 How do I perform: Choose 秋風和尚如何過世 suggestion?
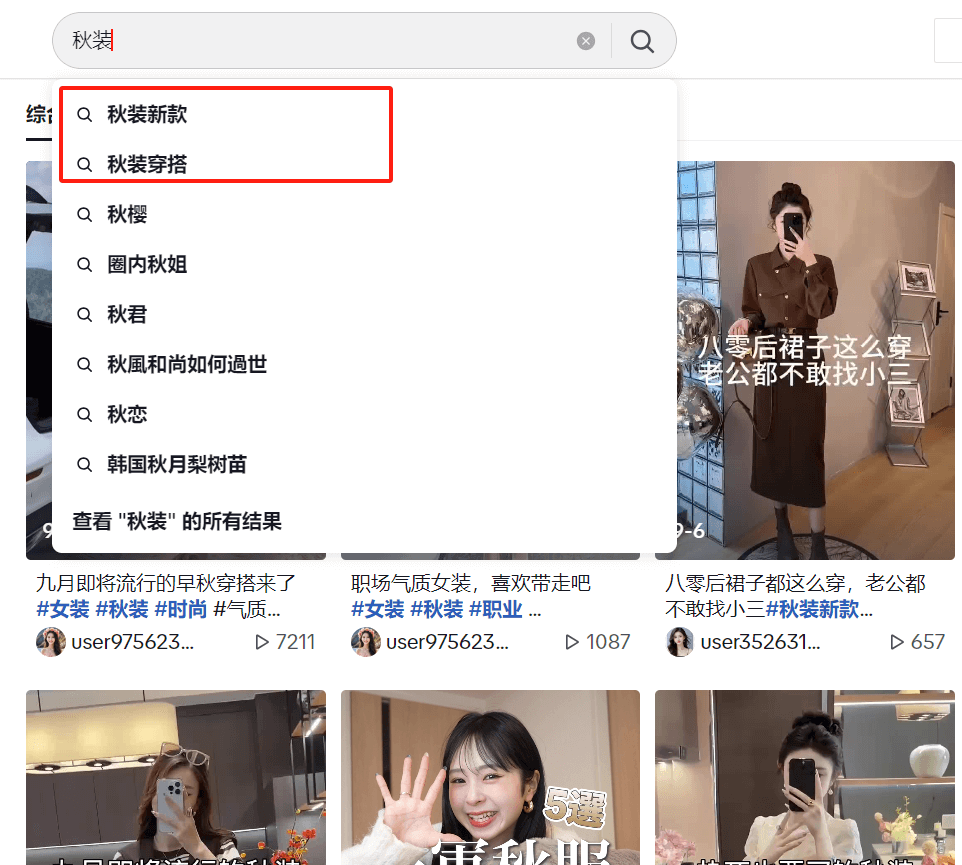pos(187,365)
